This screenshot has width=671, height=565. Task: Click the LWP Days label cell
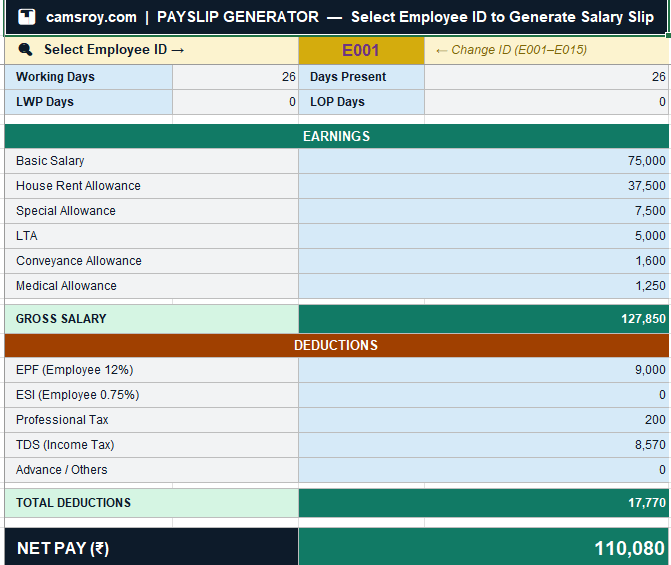point(89,102)
